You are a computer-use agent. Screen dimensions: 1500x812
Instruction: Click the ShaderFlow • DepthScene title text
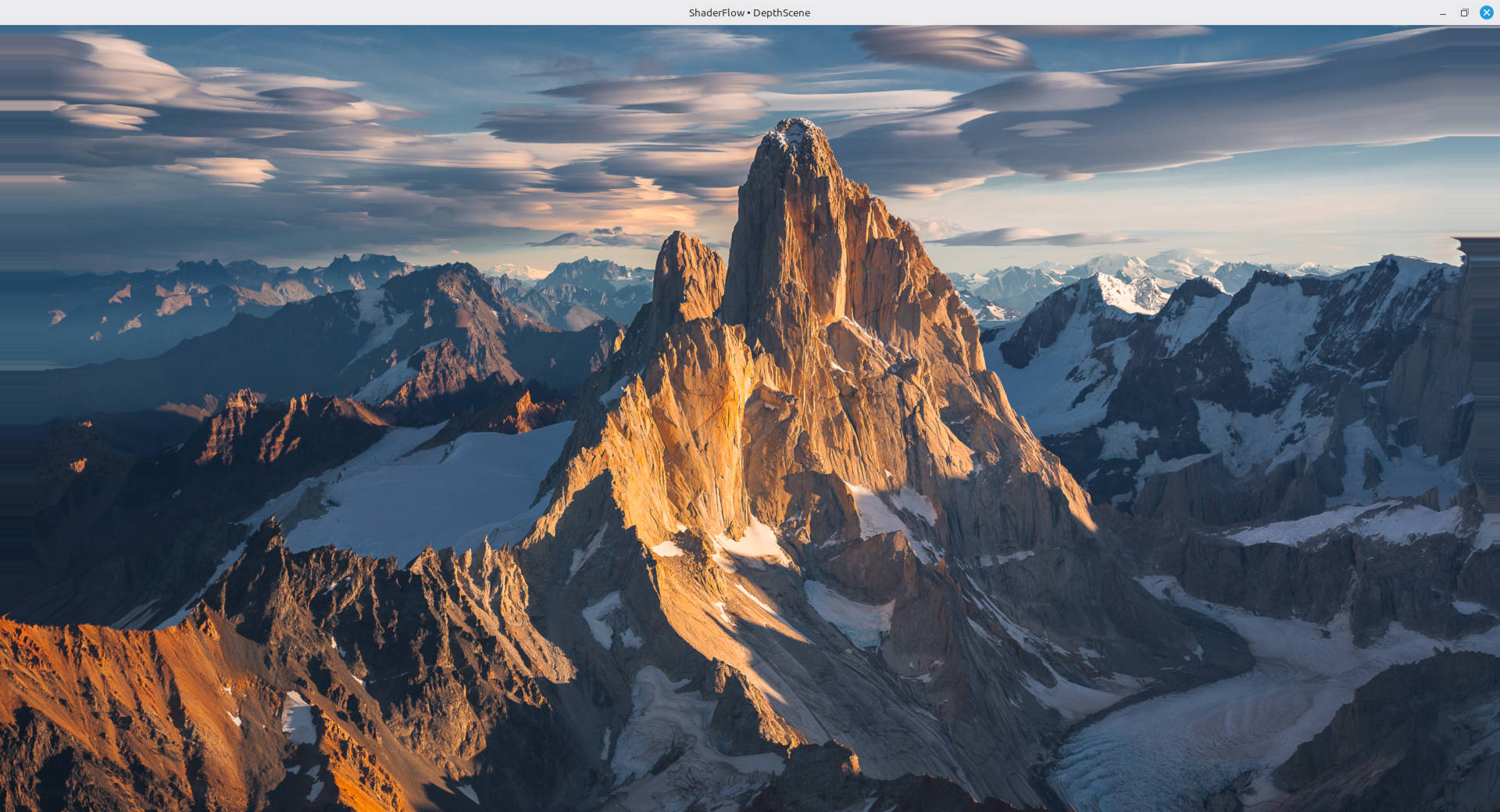pyautogui.click(x=749, y=12)
